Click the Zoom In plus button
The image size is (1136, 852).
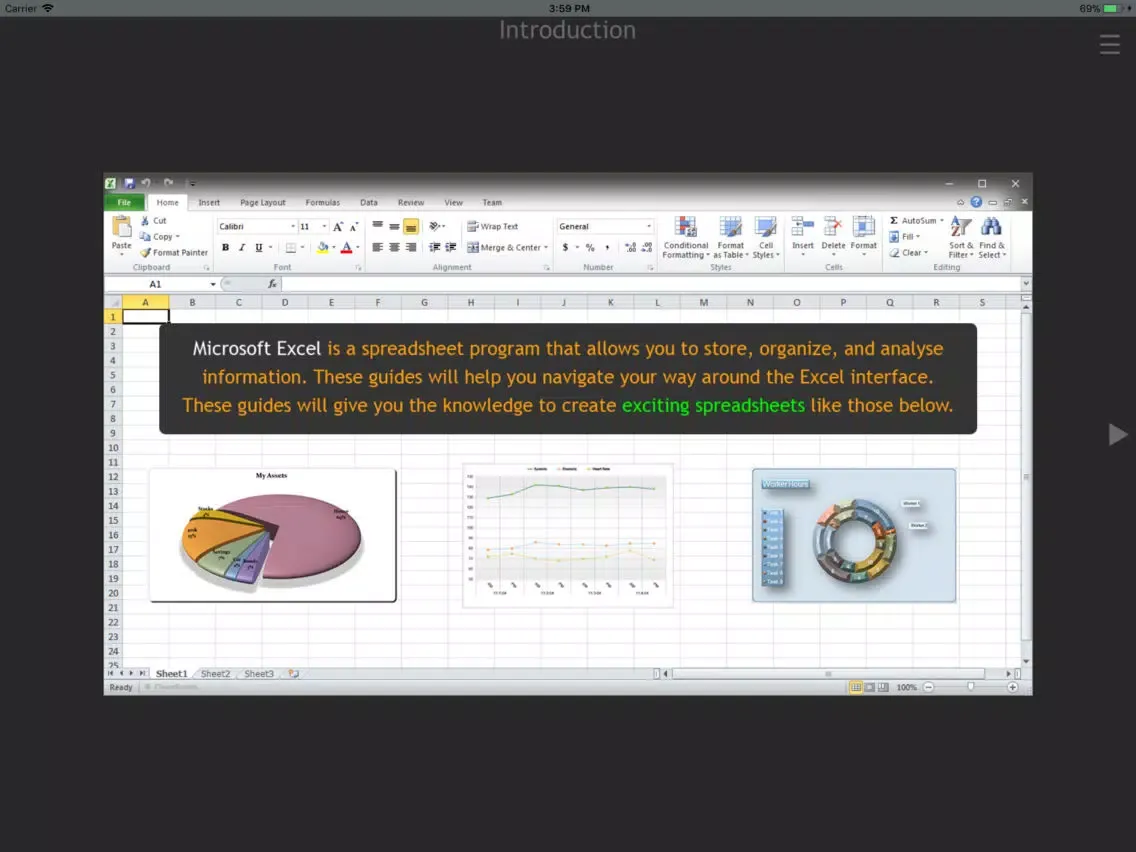pyautogui.click(x=1012, y=687)
